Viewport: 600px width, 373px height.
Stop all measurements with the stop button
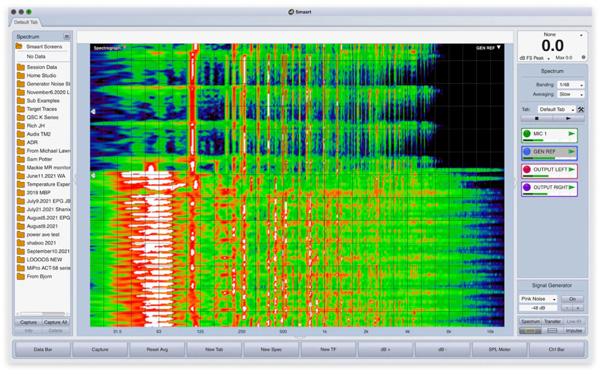[537, 119]
